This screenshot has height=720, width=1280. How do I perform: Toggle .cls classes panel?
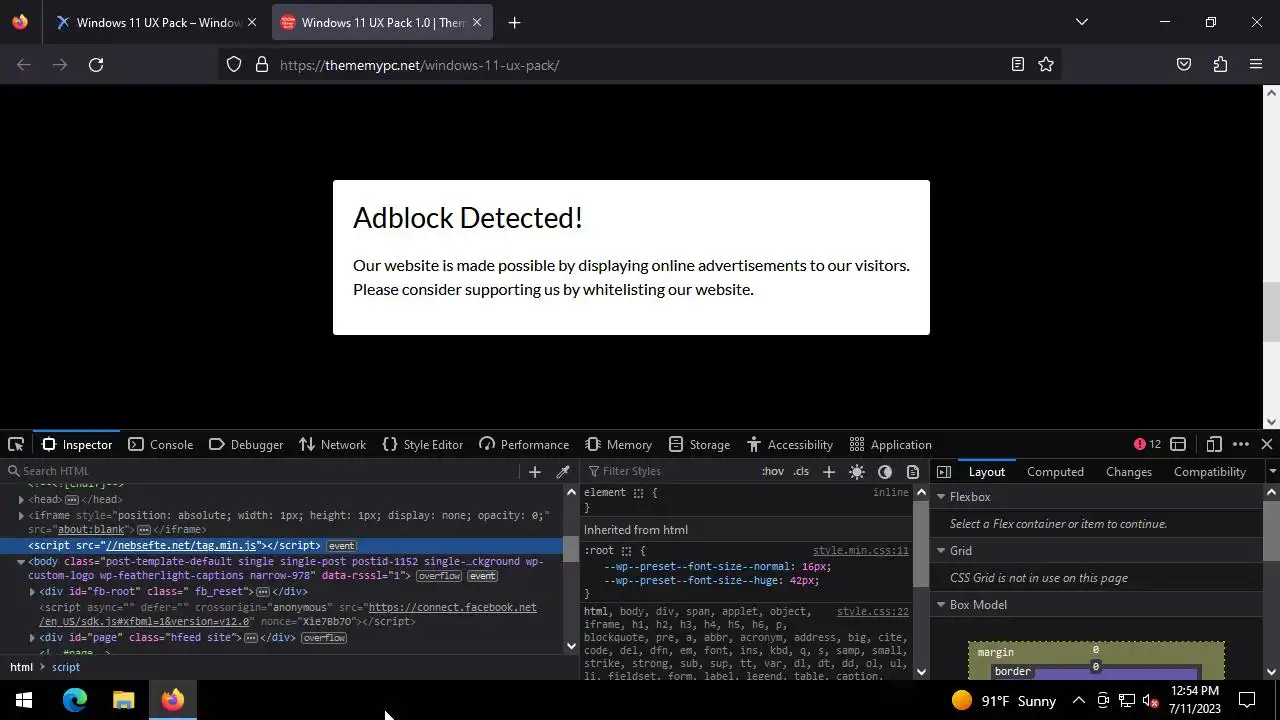tap(801, 471)
